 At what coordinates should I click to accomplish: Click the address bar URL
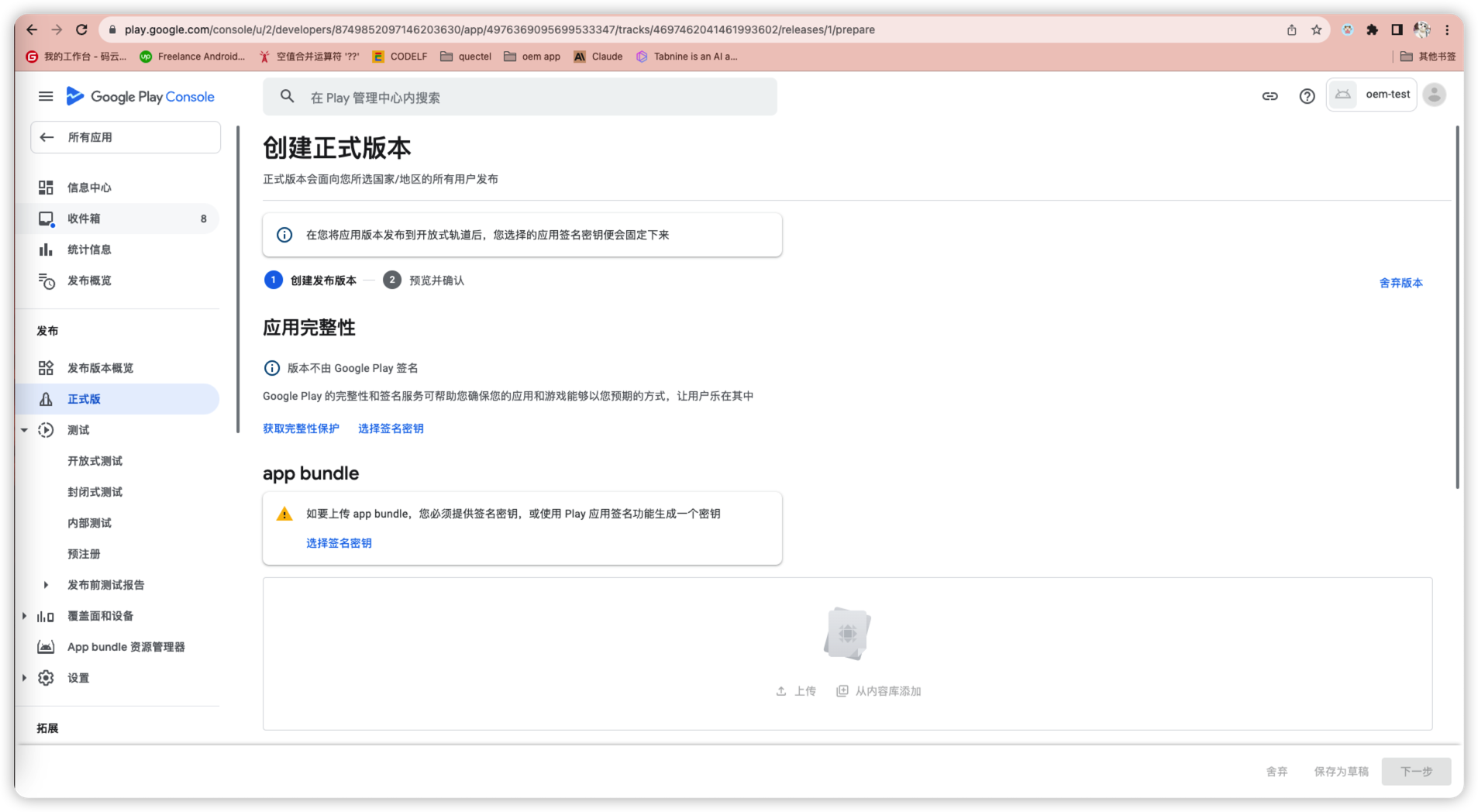point(499,29)
